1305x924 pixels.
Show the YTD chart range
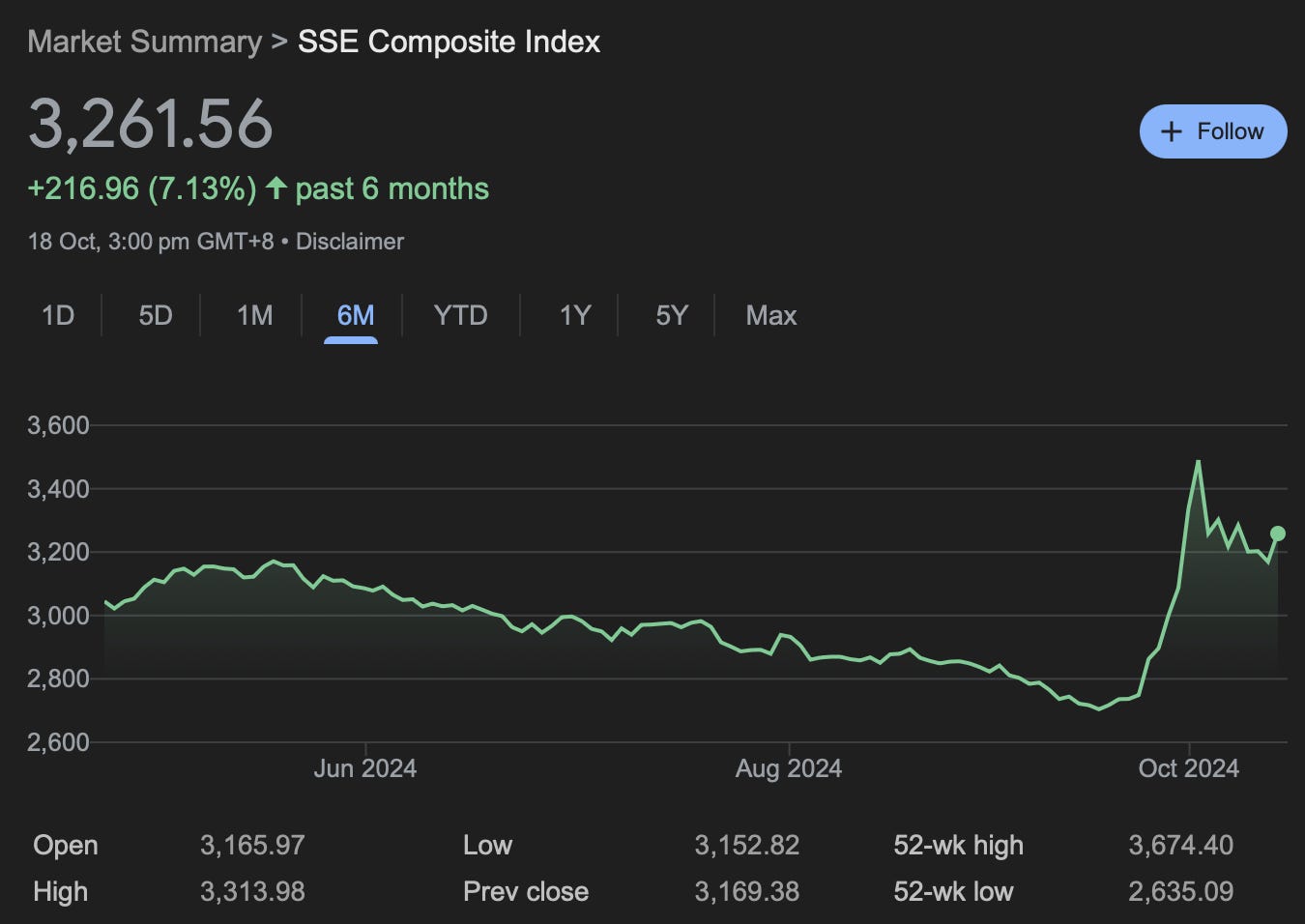point(461,316)
